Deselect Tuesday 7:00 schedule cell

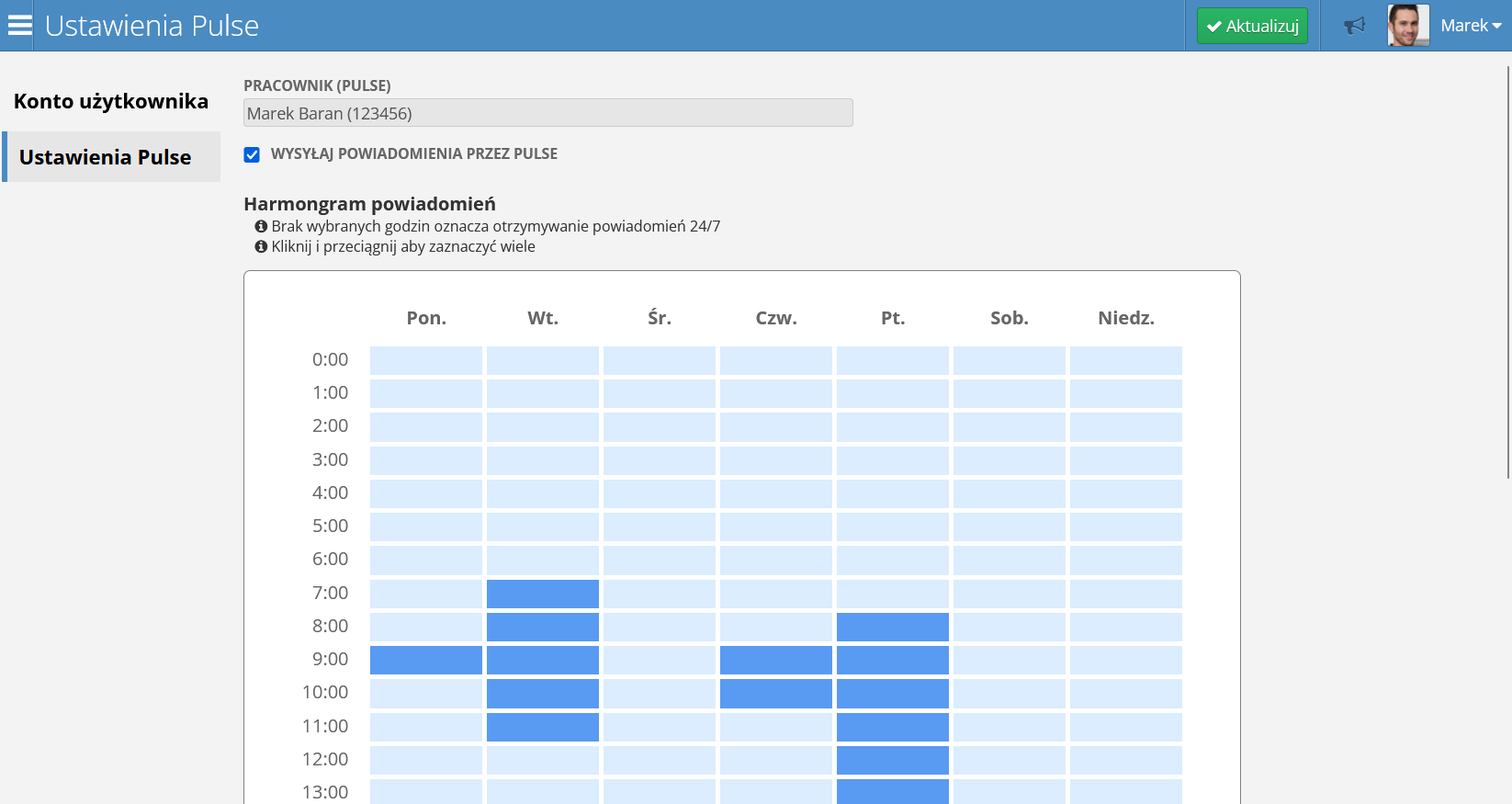click(543, 594)
